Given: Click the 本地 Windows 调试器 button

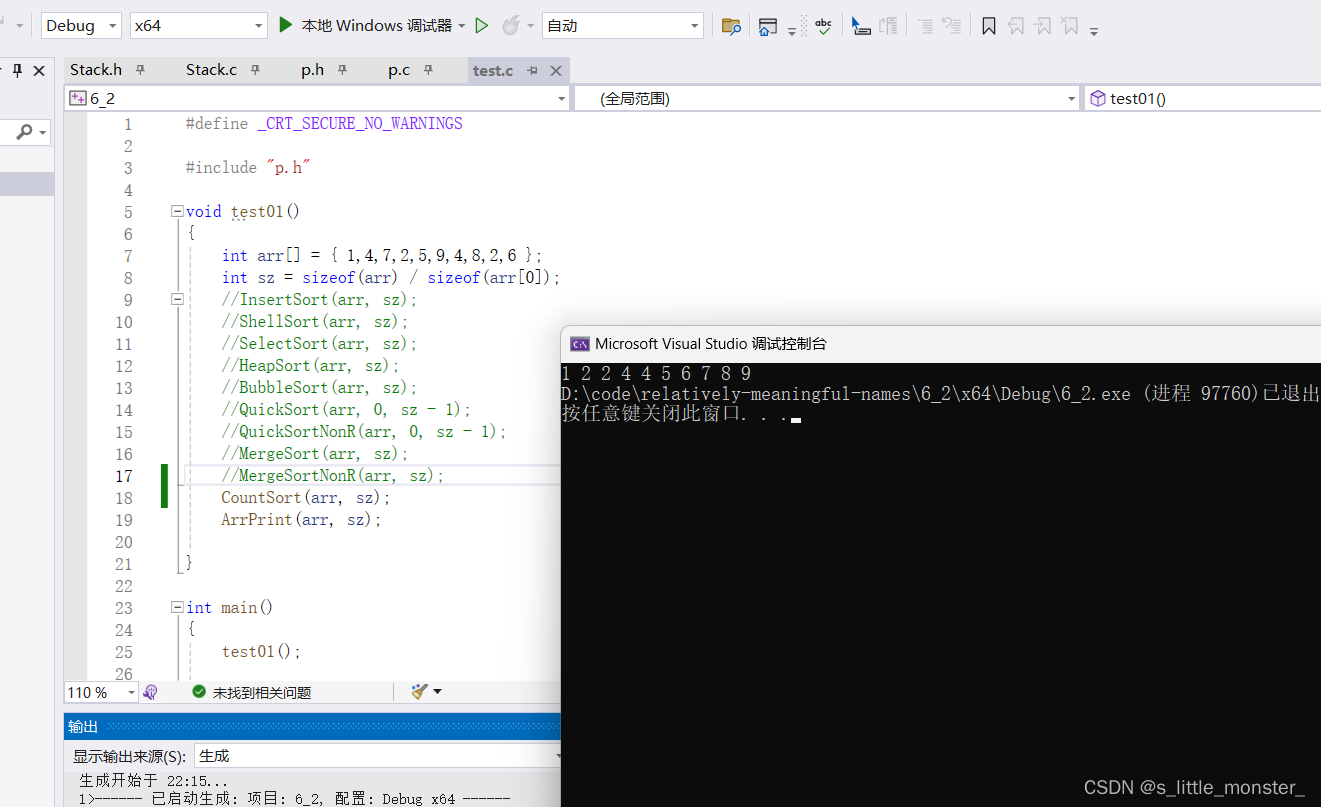Looking at the screenshot, I should click(376, 26).
